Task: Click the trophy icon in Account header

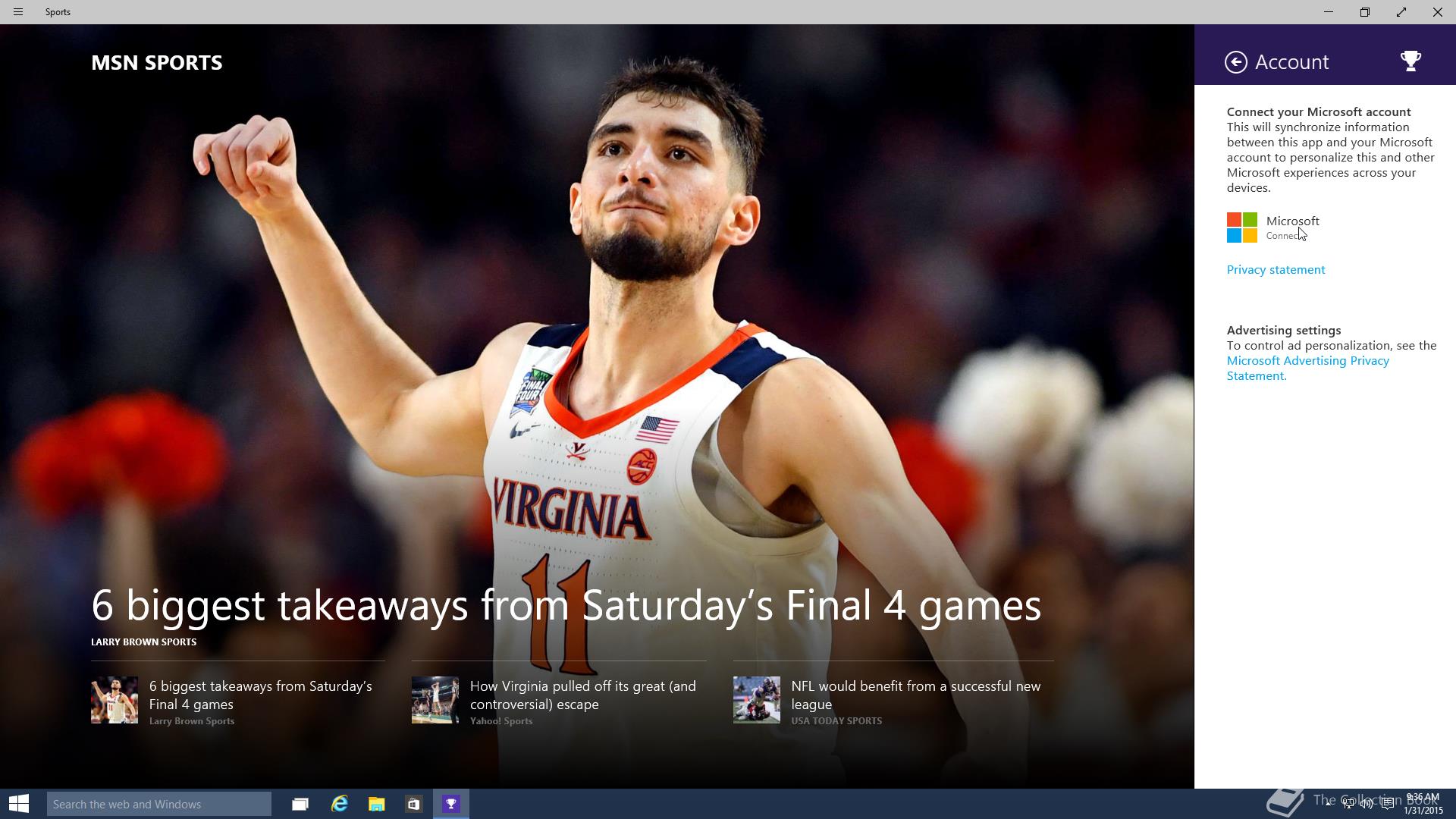Action: [1410, 61]
